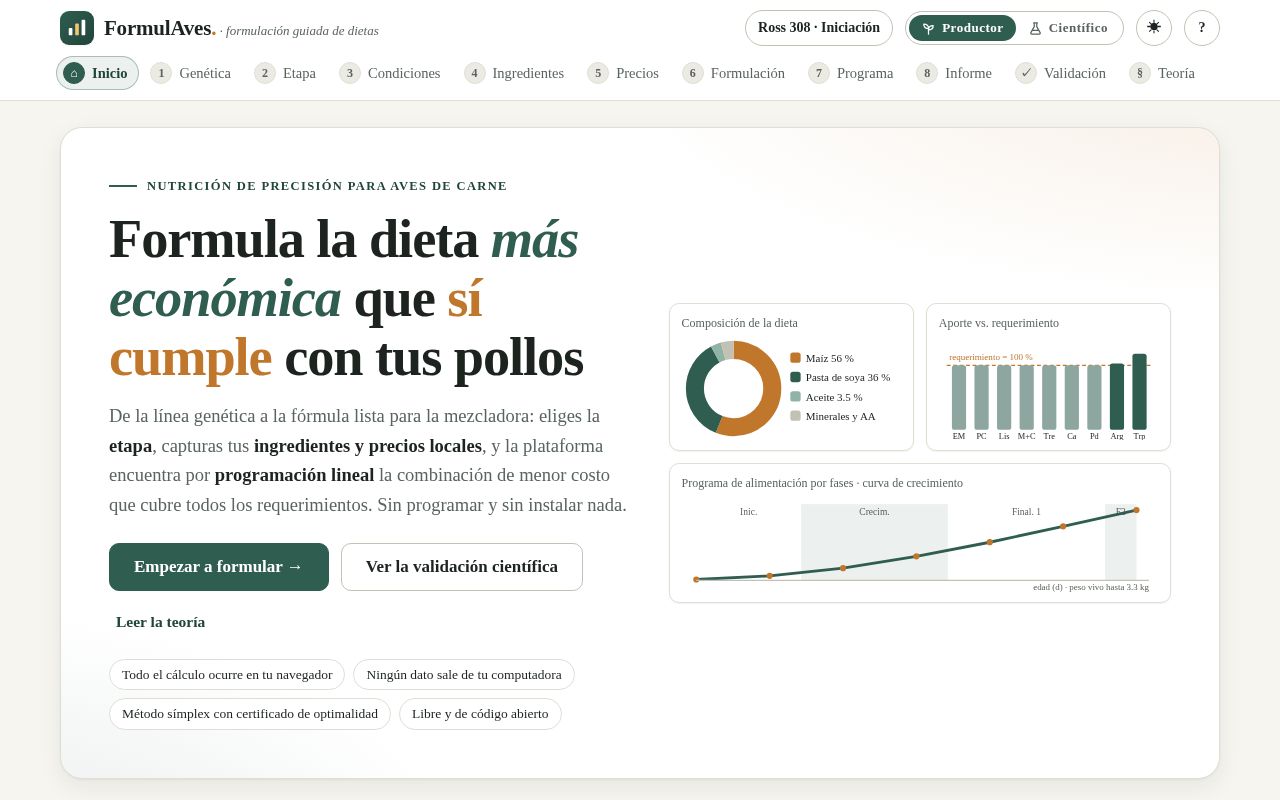
Task: Click the FormulAves bar-chart logo icon
Action: click(x=77, y=28)
